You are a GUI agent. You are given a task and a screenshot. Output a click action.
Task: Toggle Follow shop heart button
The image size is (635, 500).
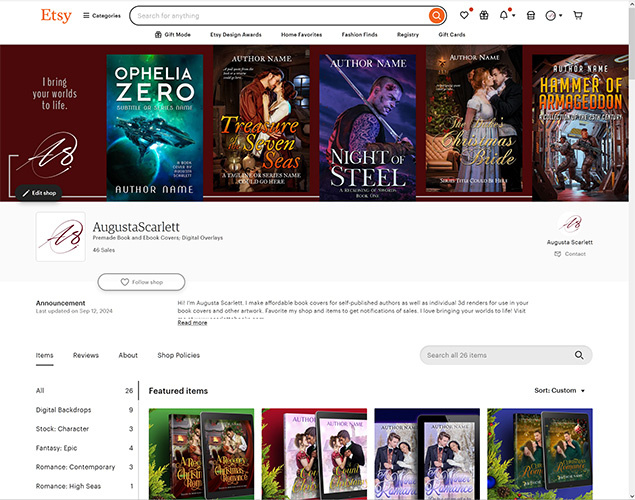click(141, 282)
